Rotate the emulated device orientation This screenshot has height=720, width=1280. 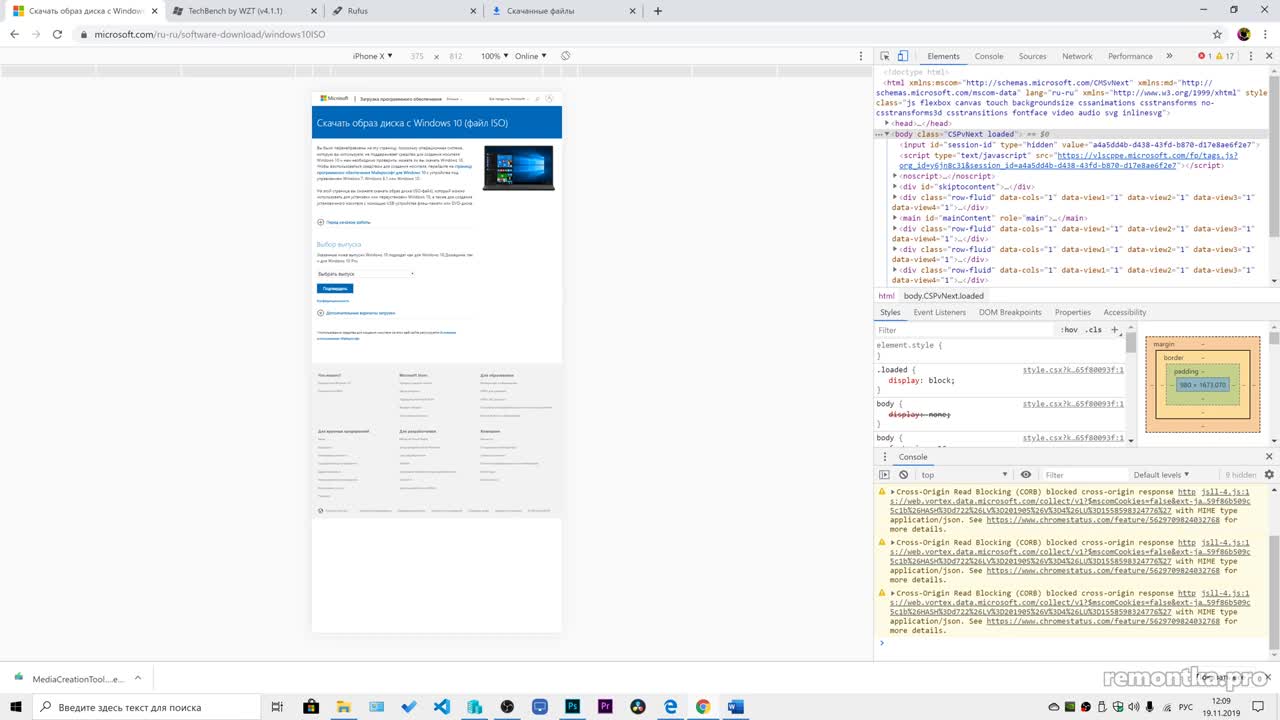pyautogui.click(x=565, y=56)
